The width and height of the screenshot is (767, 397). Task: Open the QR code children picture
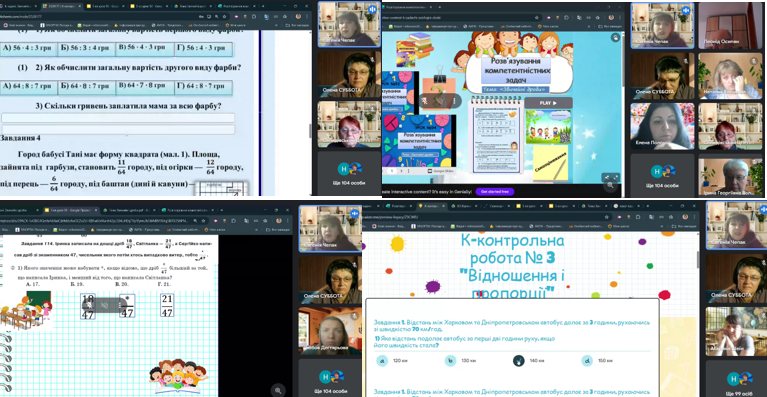pos(548,127)
